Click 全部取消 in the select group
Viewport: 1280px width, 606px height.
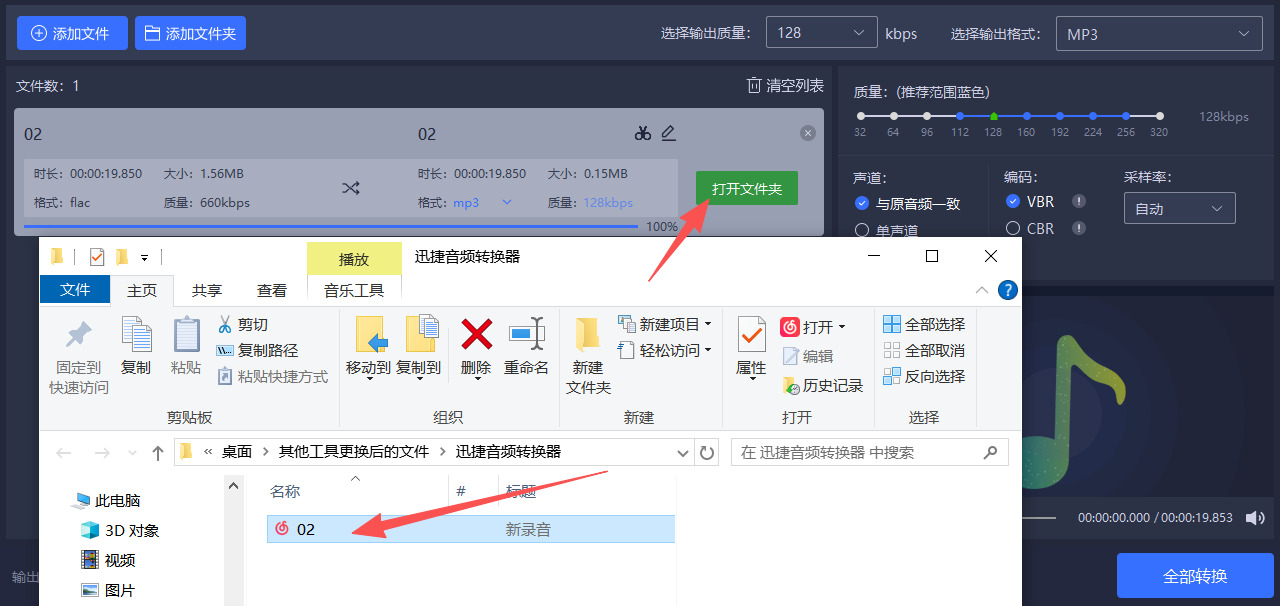[x=925, y=350]
